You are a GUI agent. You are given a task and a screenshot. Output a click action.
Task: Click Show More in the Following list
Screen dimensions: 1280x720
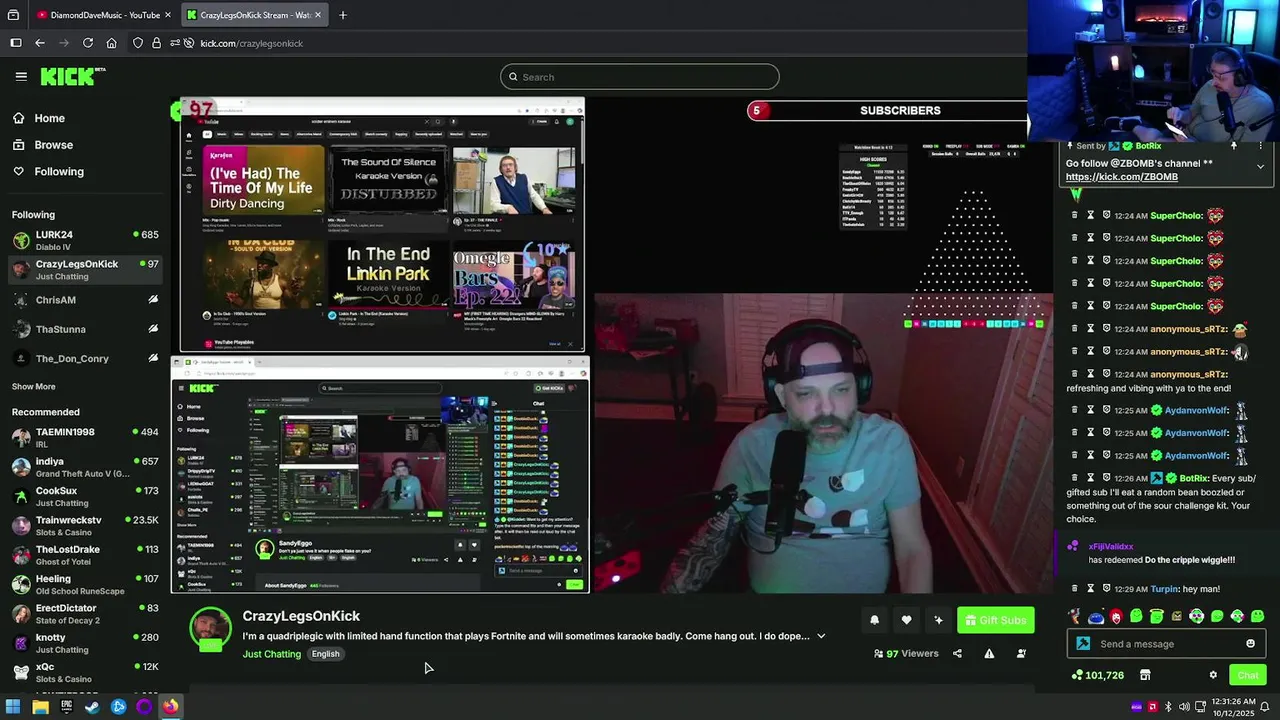(34, 387)
